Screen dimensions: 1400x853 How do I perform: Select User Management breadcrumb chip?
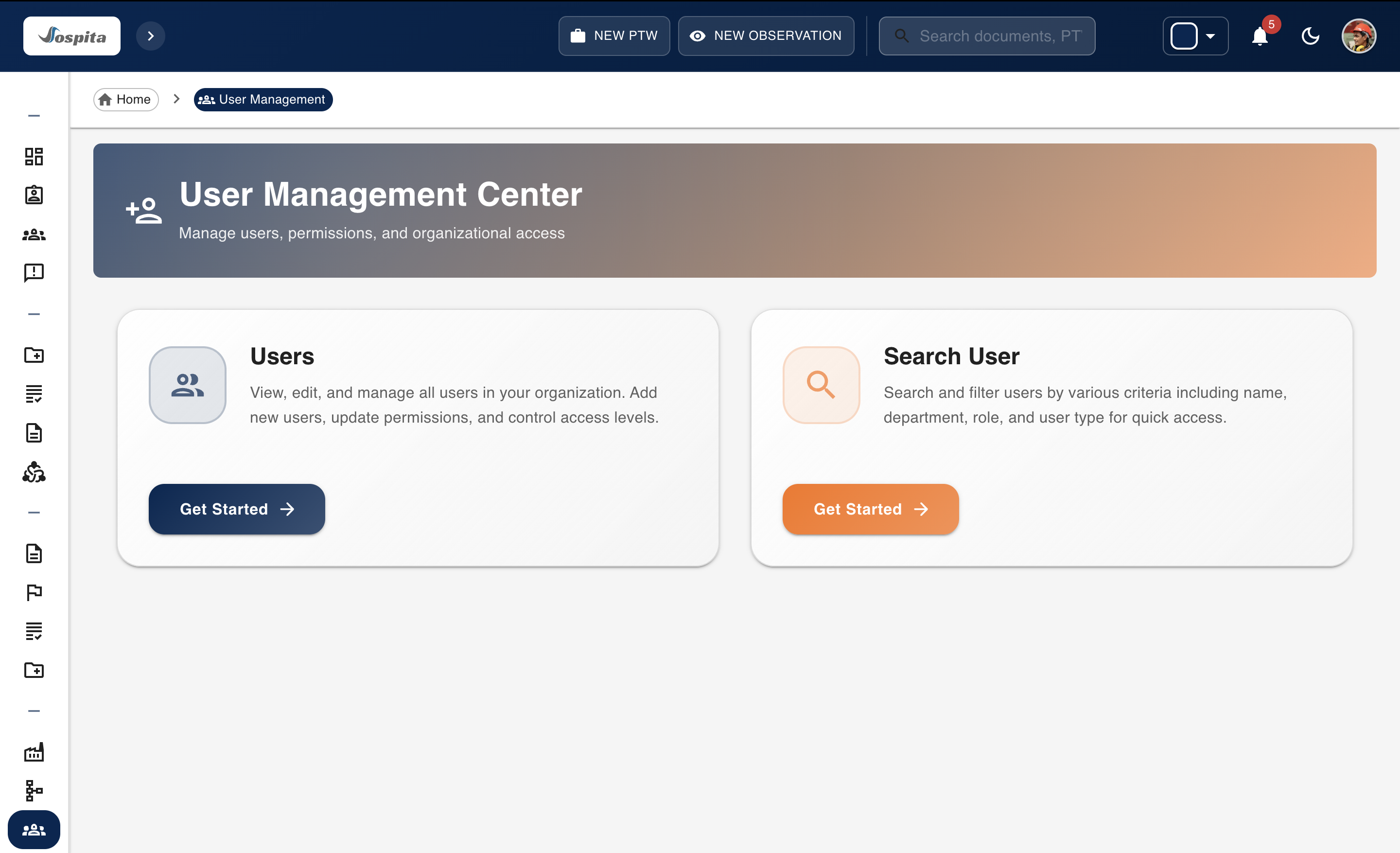coord(263,99)
